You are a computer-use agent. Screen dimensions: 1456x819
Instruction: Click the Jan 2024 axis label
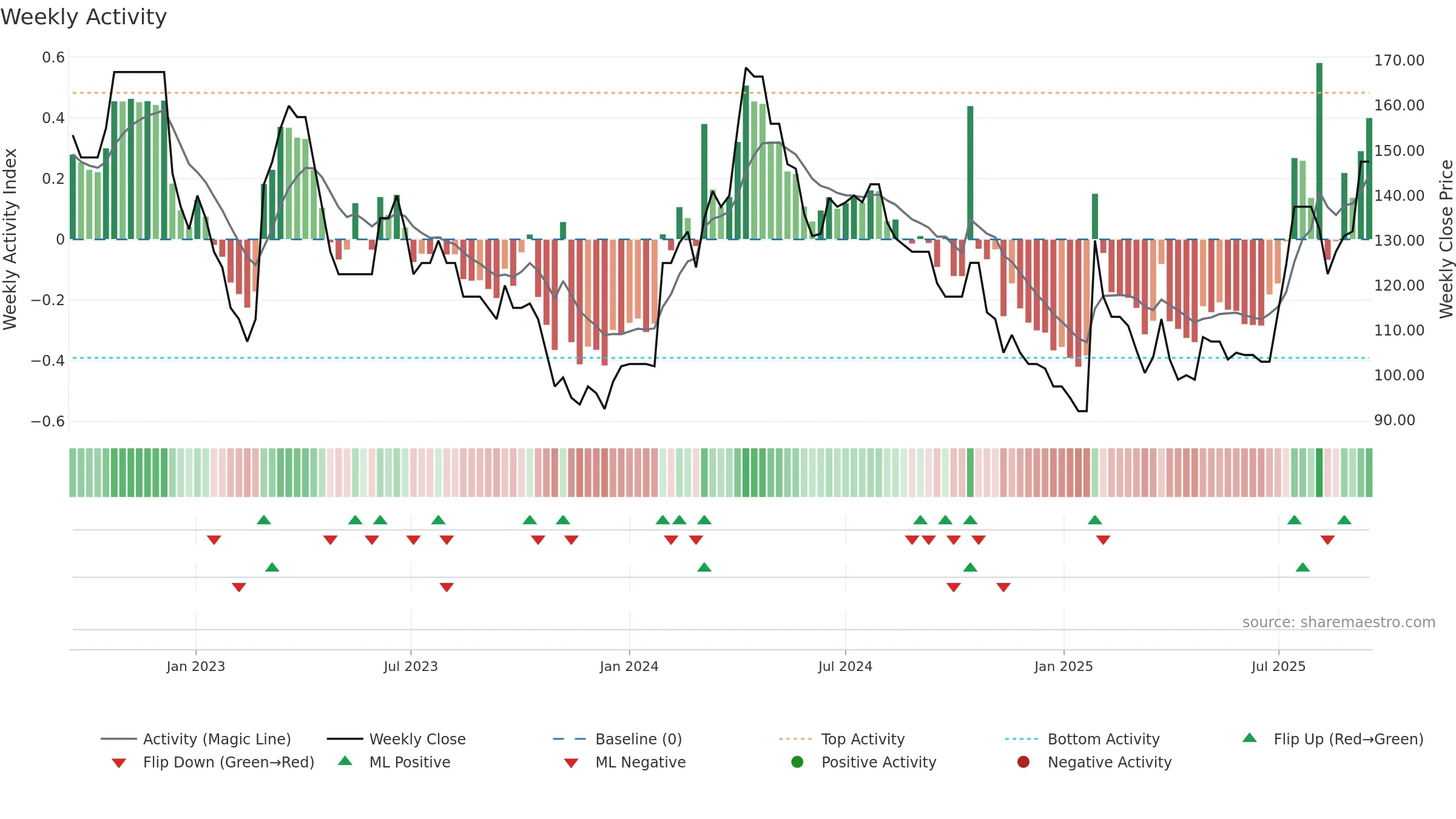pyautogui.click(x=629, y=666)
